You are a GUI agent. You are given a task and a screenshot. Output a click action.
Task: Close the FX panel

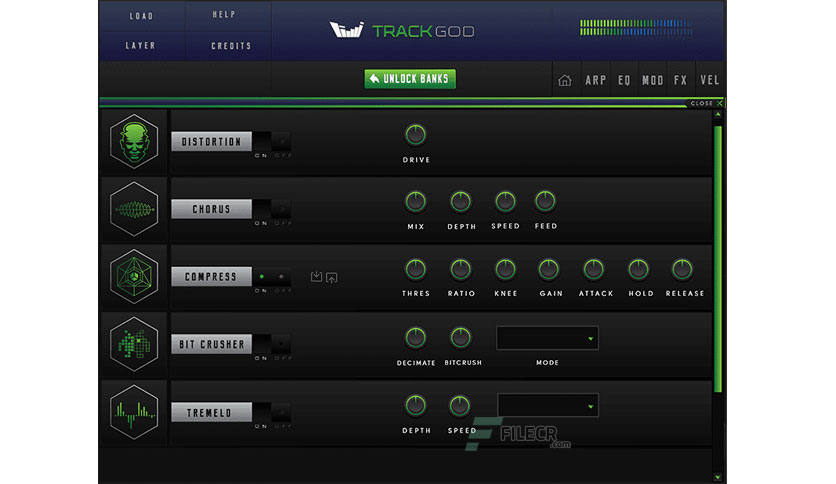click(x=706, y=103)
